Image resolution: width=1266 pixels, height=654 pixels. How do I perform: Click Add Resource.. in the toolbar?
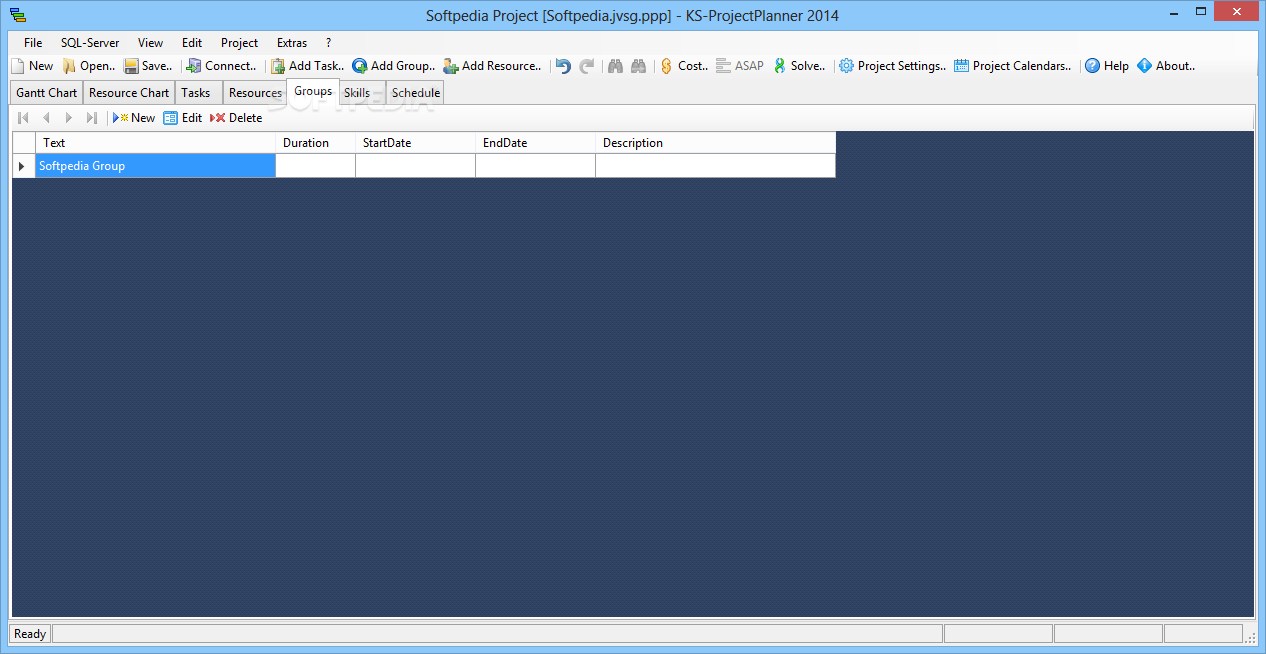tap(492, 66)
